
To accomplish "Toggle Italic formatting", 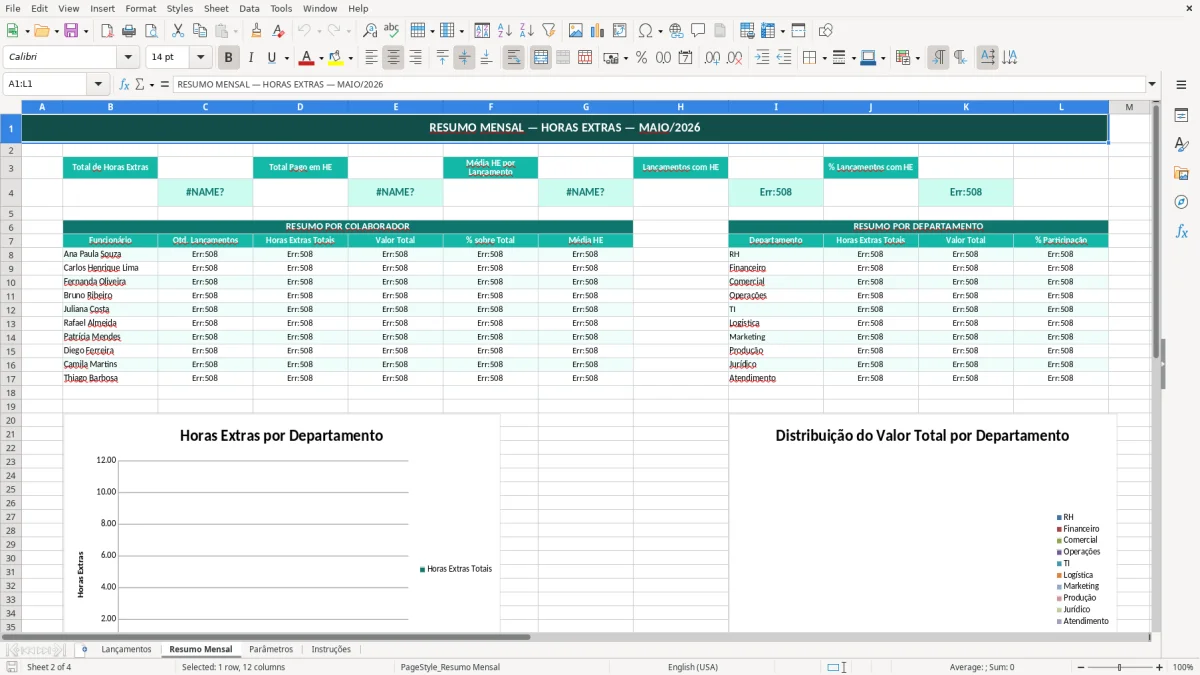I will (x=251, y=58).
